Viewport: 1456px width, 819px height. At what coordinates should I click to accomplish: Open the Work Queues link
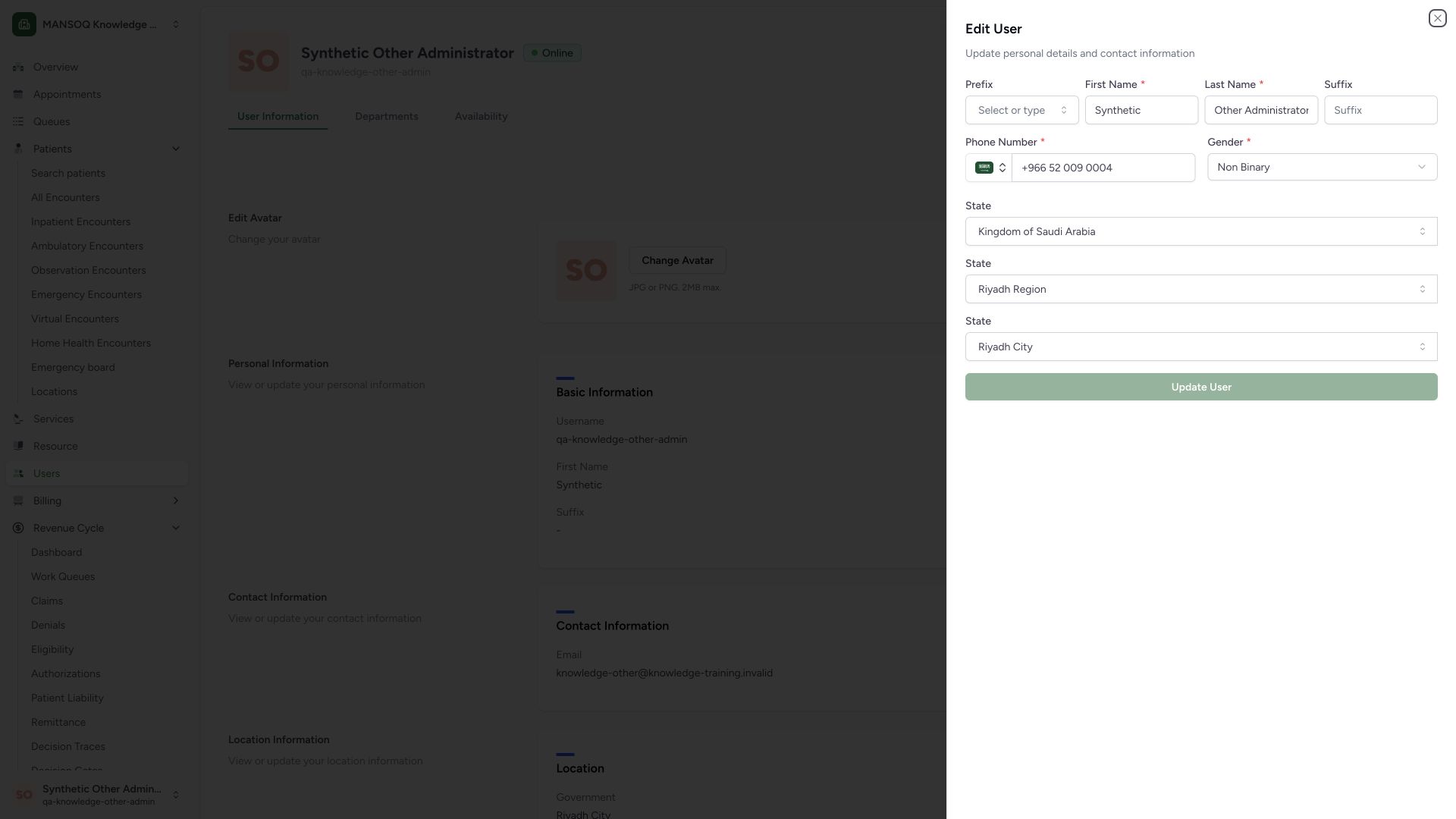(63, 576)
